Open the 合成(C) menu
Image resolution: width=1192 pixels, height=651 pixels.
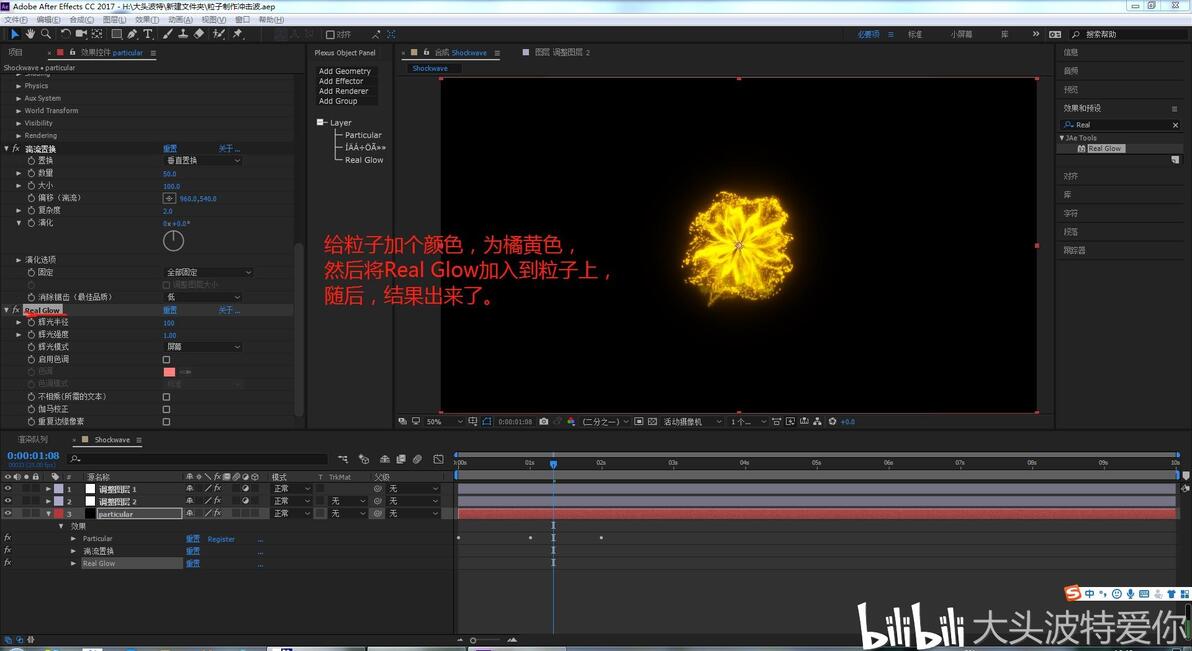click(x=81, y=20)
